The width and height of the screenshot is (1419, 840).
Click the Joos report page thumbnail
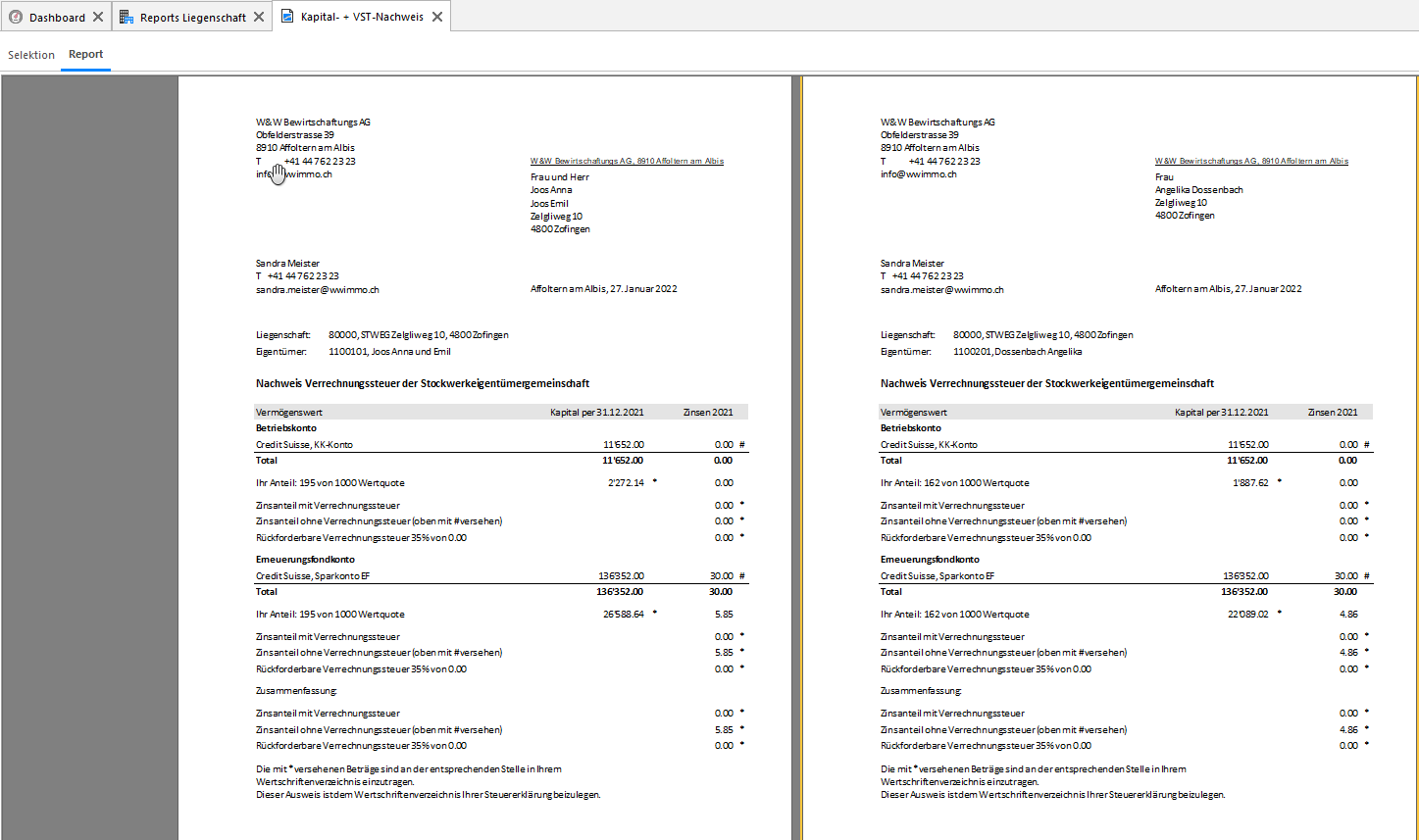(x=484, y=458)
